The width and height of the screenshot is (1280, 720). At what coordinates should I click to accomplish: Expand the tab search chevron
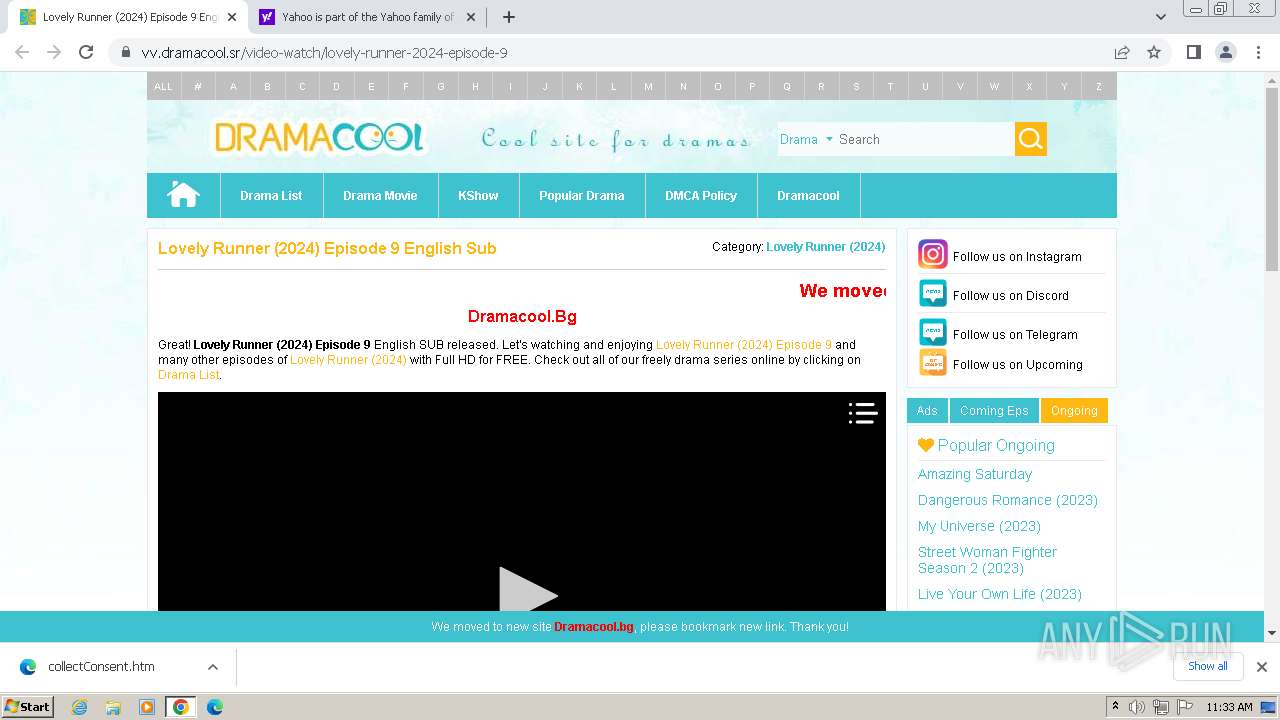coord(1160,17)
